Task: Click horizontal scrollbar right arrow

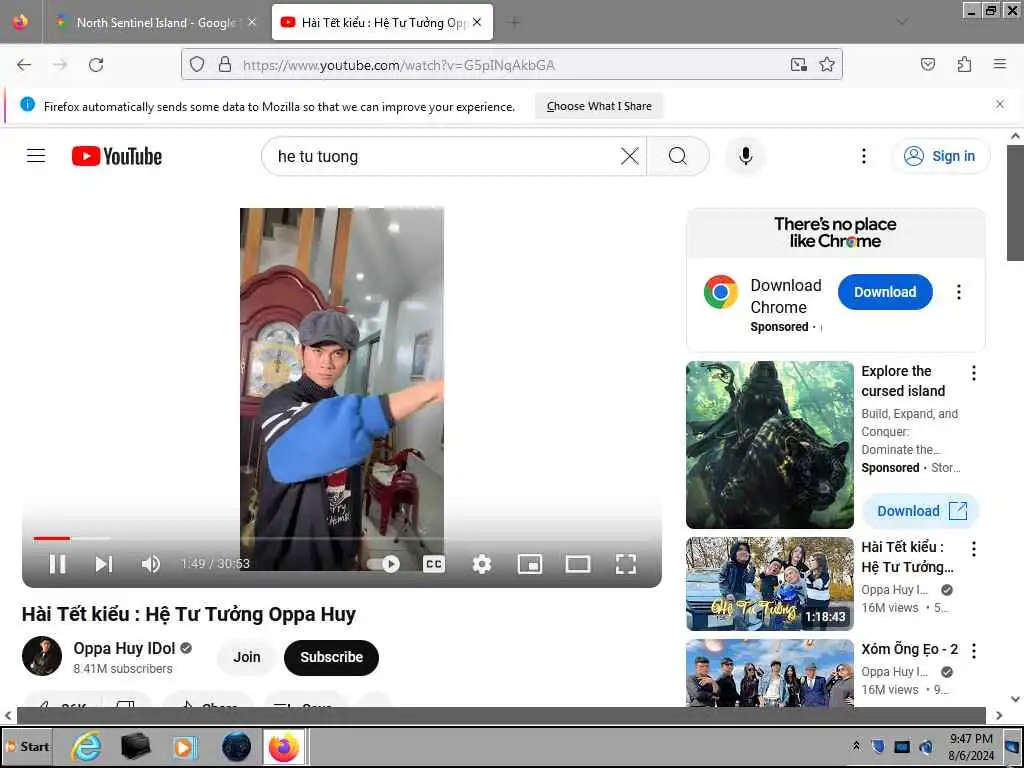Action: 999,715
